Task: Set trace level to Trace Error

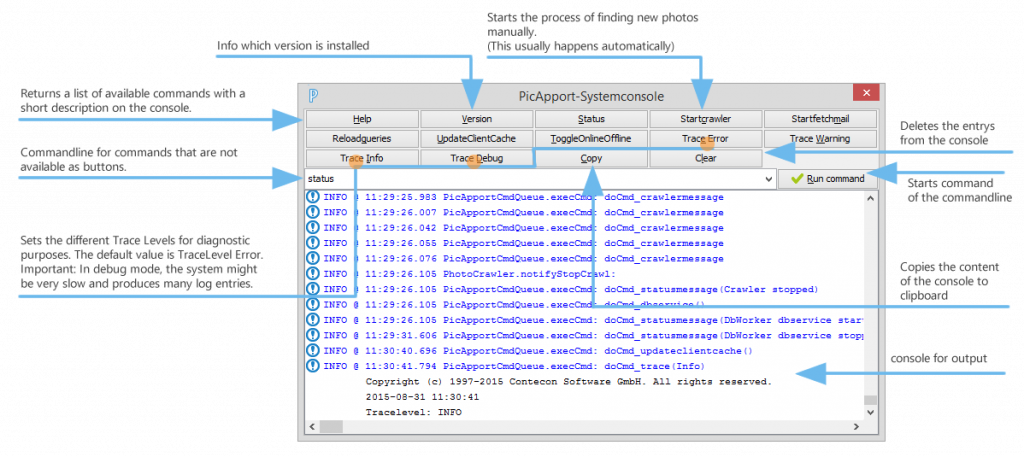Action: pyautogui.click(x=705, y=138)
